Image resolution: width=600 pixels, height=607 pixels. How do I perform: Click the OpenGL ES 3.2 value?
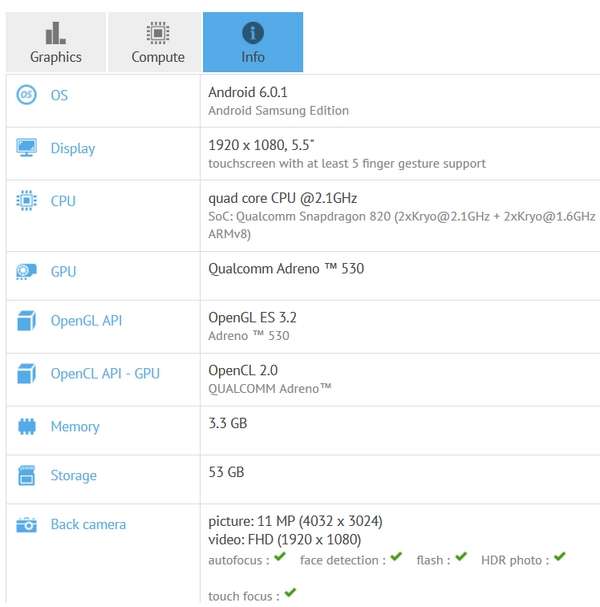point(252,318)
